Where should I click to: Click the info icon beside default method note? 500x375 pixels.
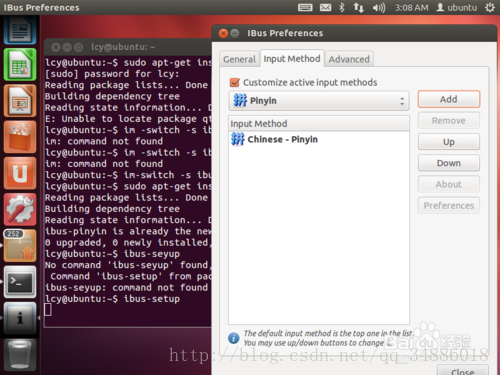tap(234, 338)
